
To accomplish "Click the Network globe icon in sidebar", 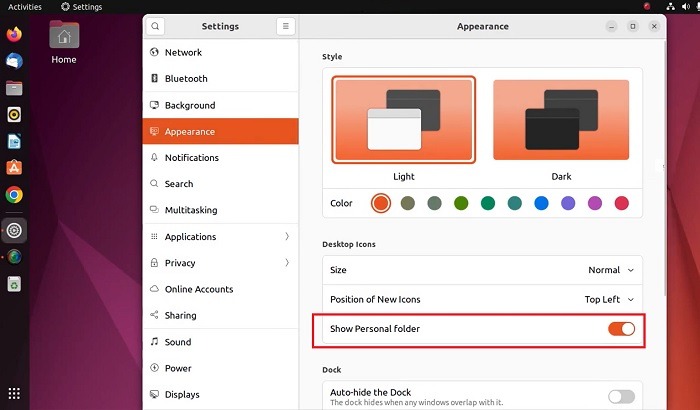I will pyautogui.click(x=154, y=52).
